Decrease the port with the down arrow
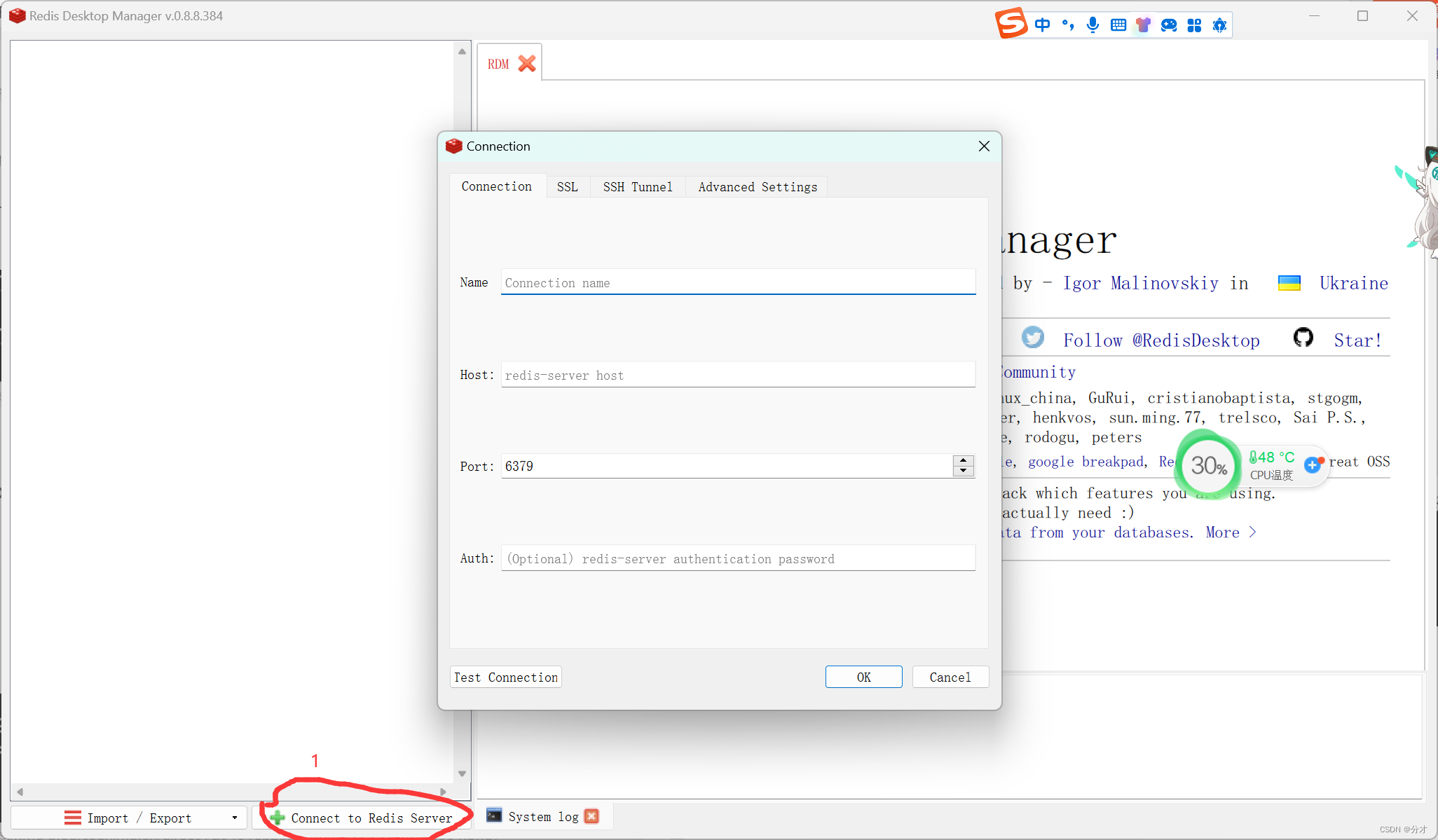1438x840 pixels. (x=964, y=471)
